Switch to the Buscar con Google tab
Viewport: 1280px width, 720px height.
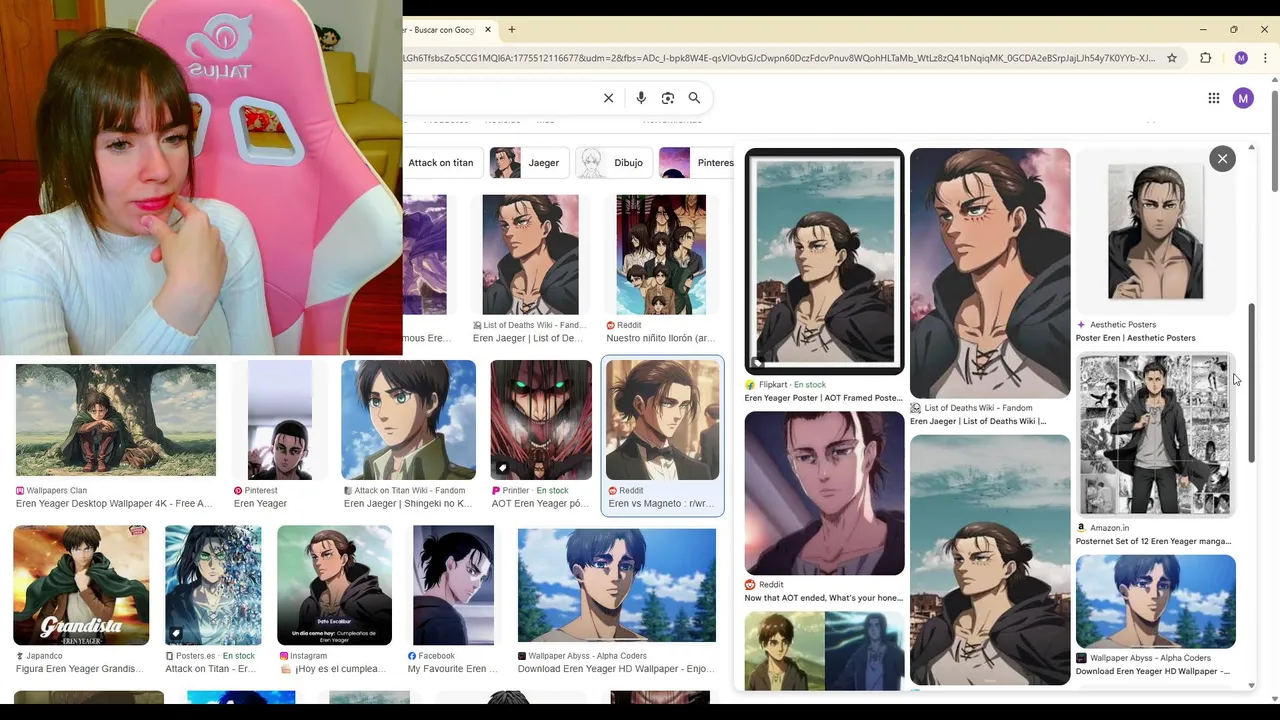(x=440, y=30)
